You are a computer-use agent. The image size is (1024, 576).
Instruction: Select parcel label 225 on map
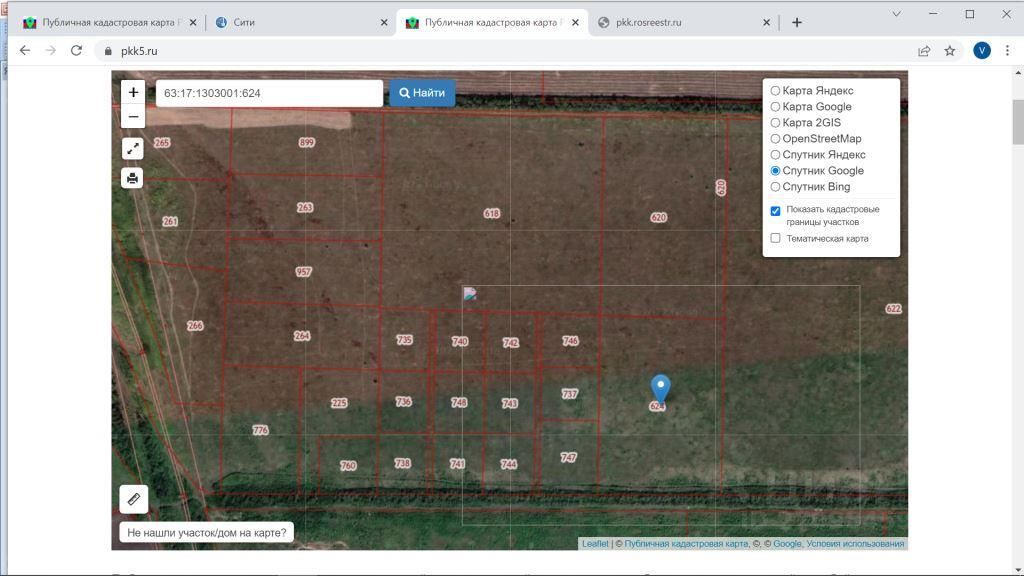coord(339,403)
